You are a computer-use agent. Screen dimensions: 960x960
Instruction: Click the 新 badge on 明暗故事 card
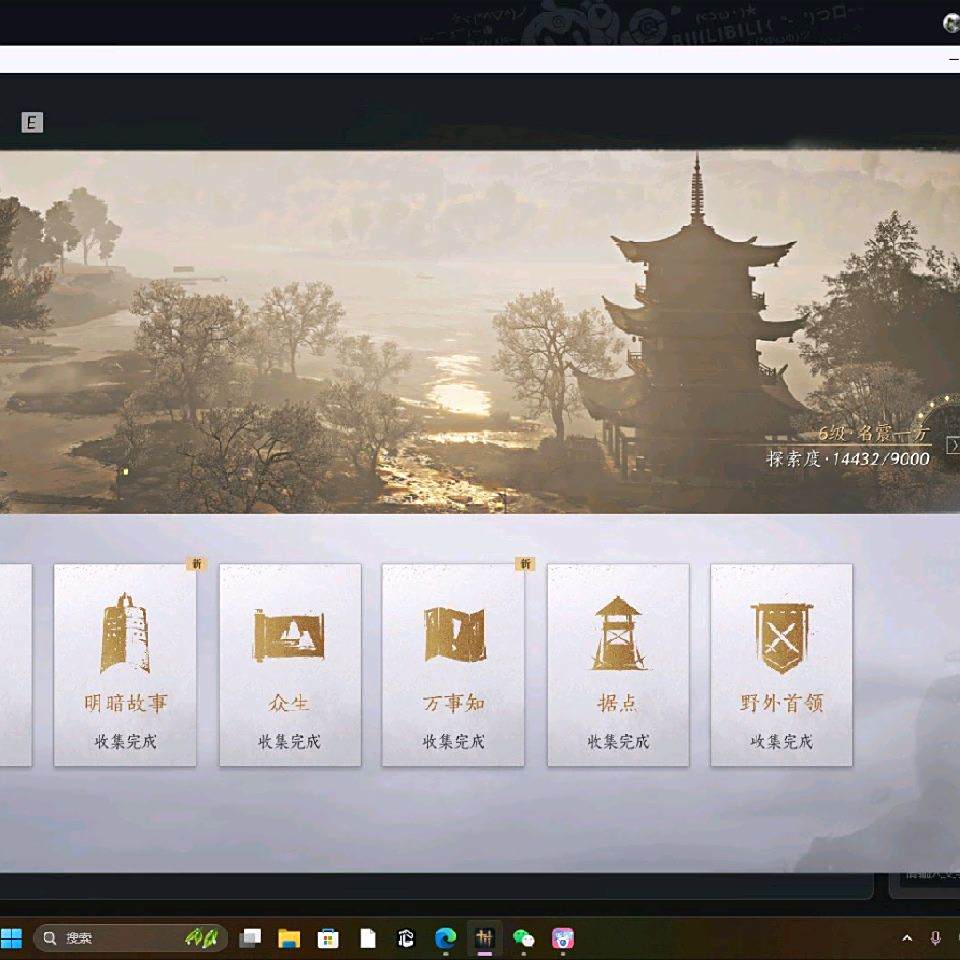[197, 563]
